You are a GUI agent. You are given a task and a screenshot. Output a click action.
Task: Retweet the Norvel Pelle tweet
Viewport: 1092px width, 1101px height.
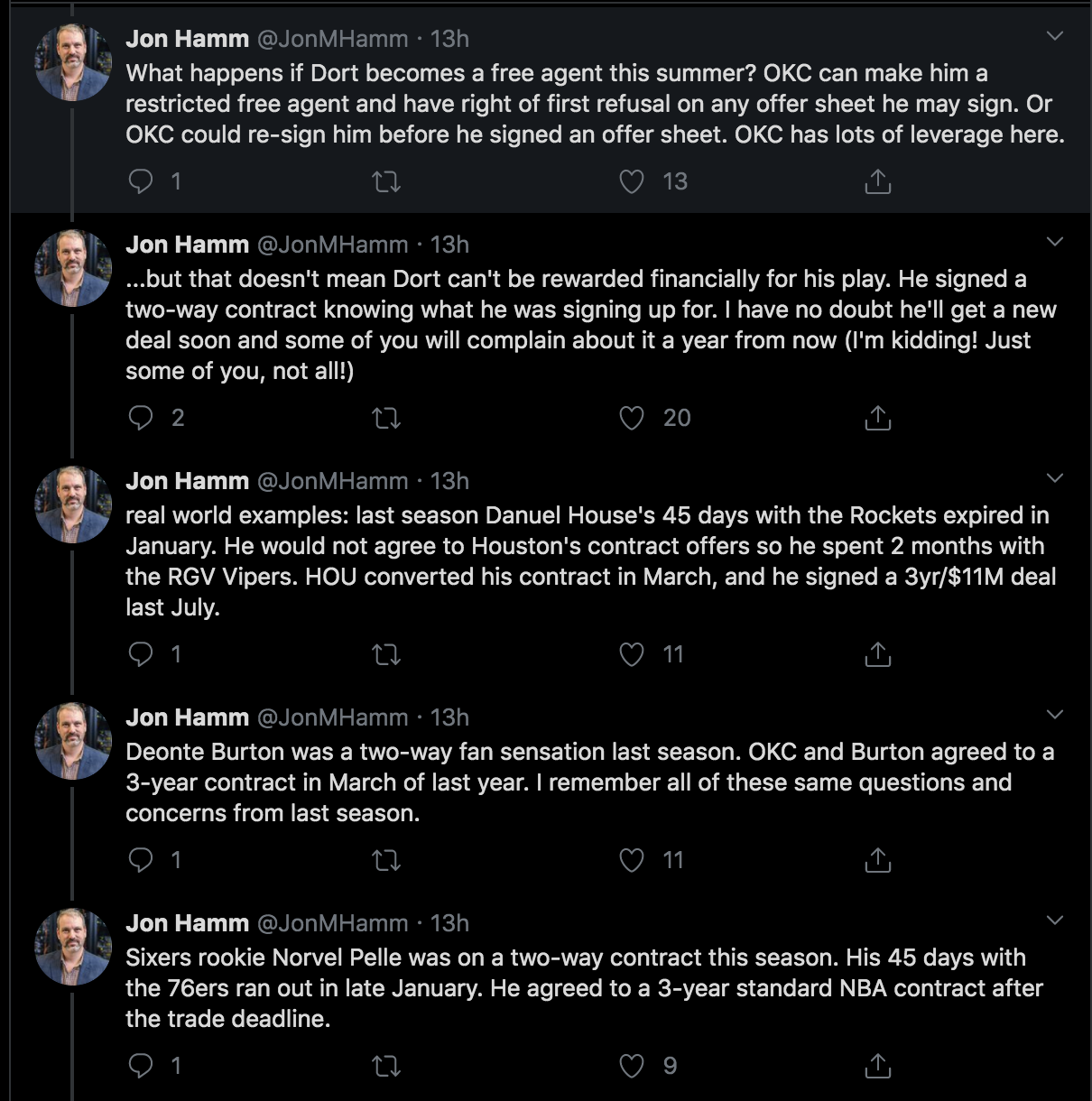click(386, 1066)
